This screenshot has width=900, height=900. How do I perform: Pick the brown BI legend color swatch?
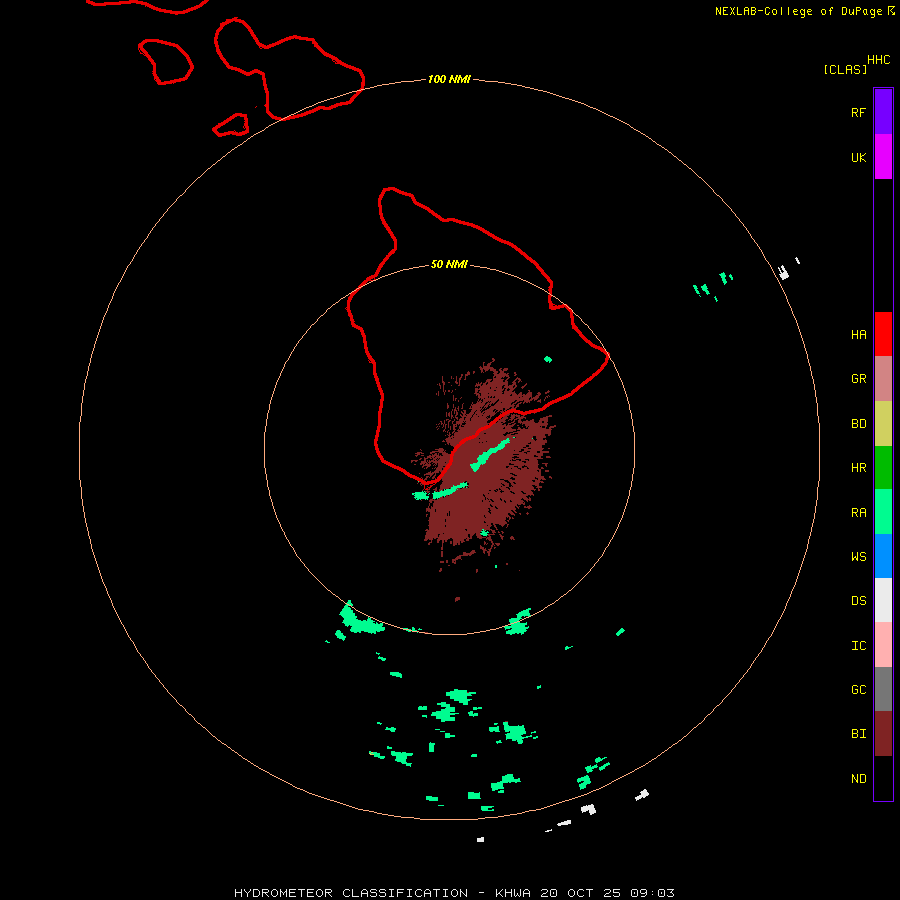(883, 734)
